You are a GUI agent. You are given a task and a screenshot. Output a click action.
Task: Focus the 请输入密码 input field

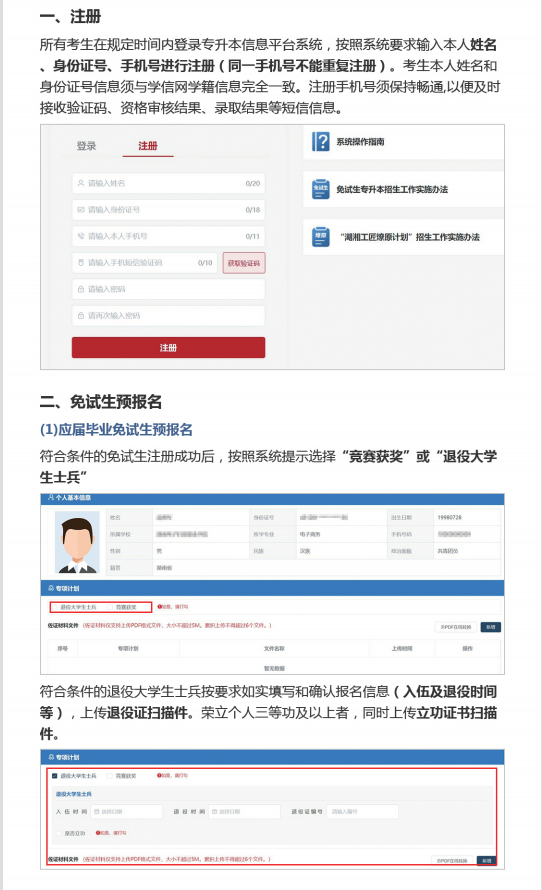click(x=169, y=289)
